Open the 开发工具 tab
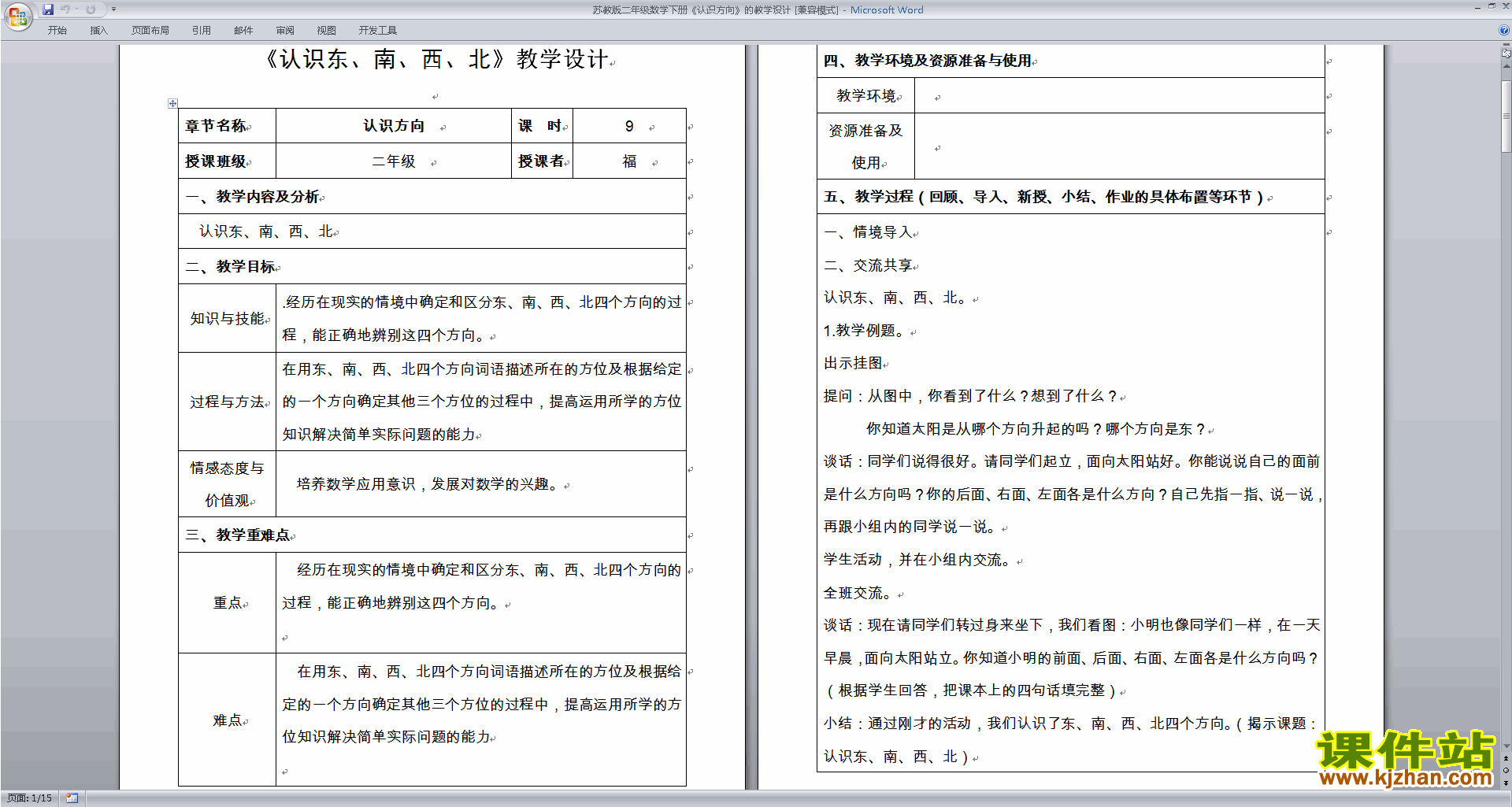The height and width of the screenshot is (807, 1512). 377,30
